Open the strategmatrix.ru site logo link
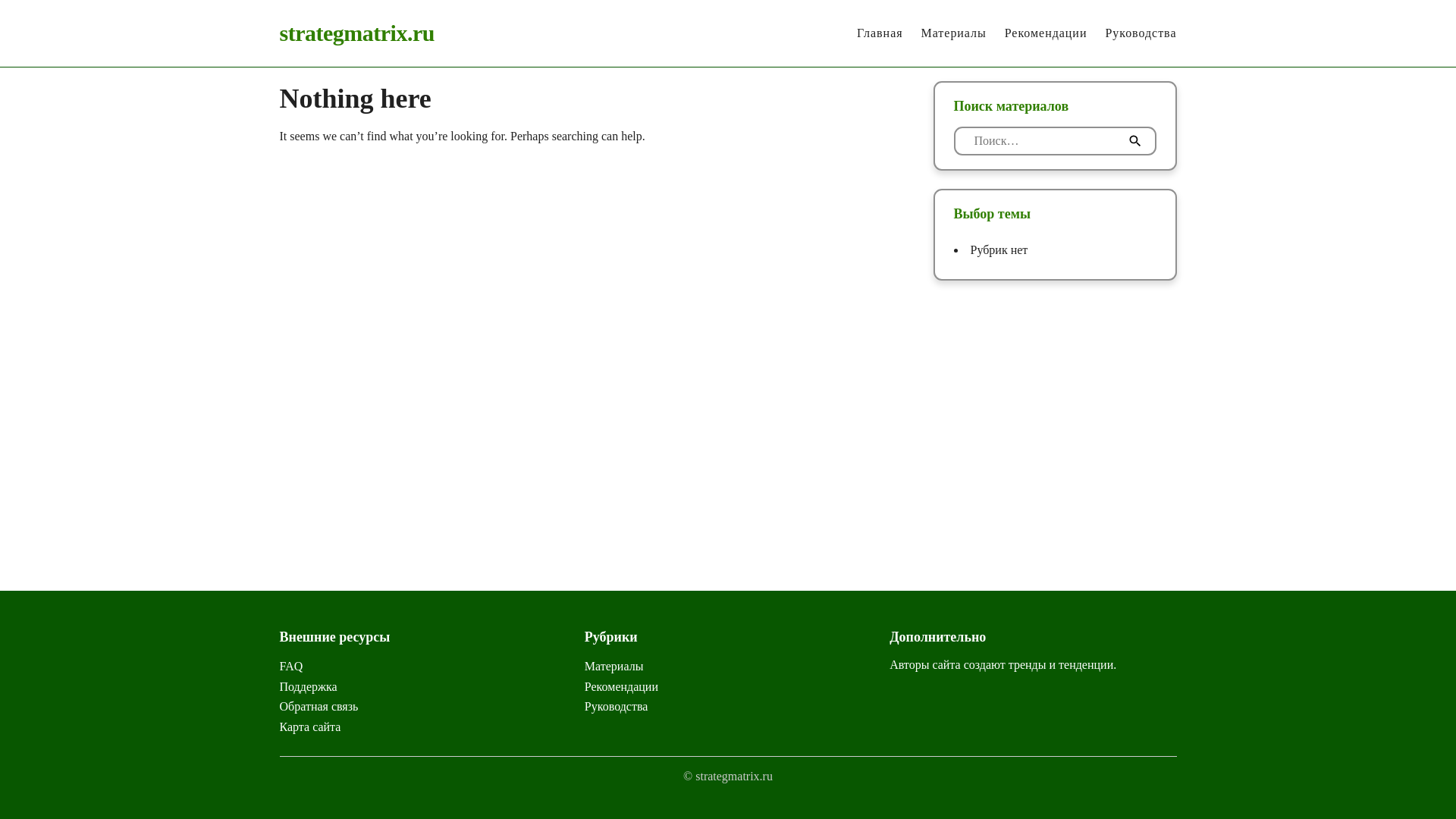The image size is (1456, 819). click(x=356, y=33)
